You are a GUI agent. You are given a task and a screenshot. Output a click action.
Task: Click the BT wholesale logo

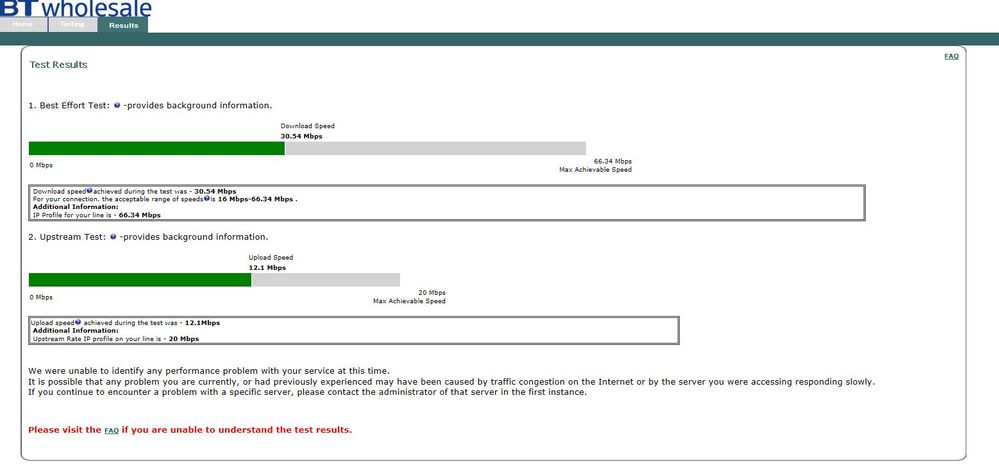click(76, 8)
